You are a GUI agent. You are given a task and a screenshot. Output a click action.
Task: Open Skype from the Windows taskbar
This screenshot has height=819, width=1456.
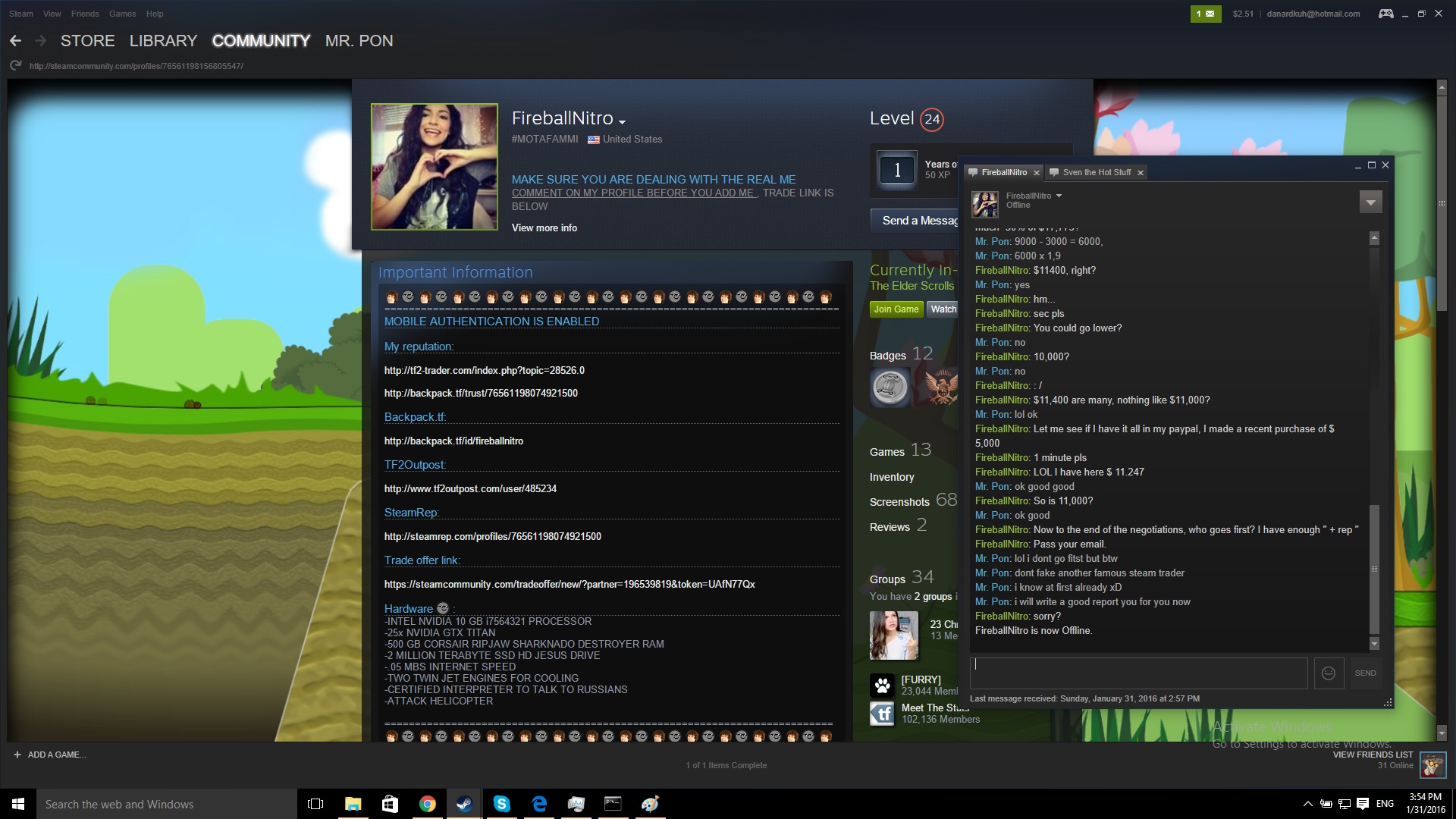501,804
